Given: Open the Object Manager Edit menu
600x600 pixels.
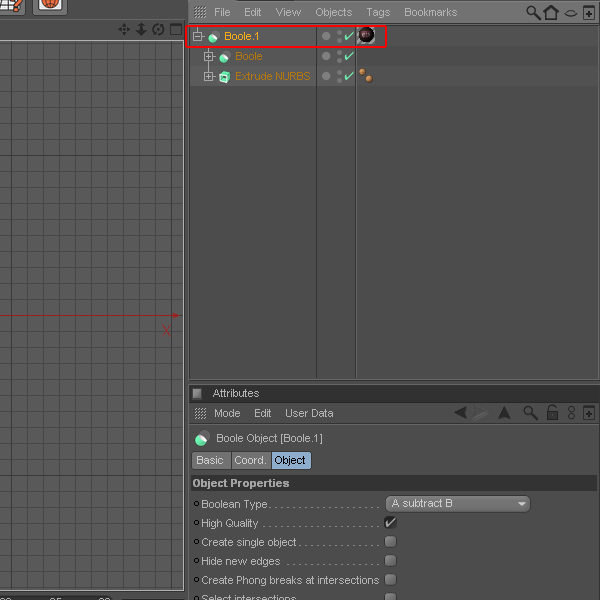Looking at the screenshot, I should tap(253, 12).
